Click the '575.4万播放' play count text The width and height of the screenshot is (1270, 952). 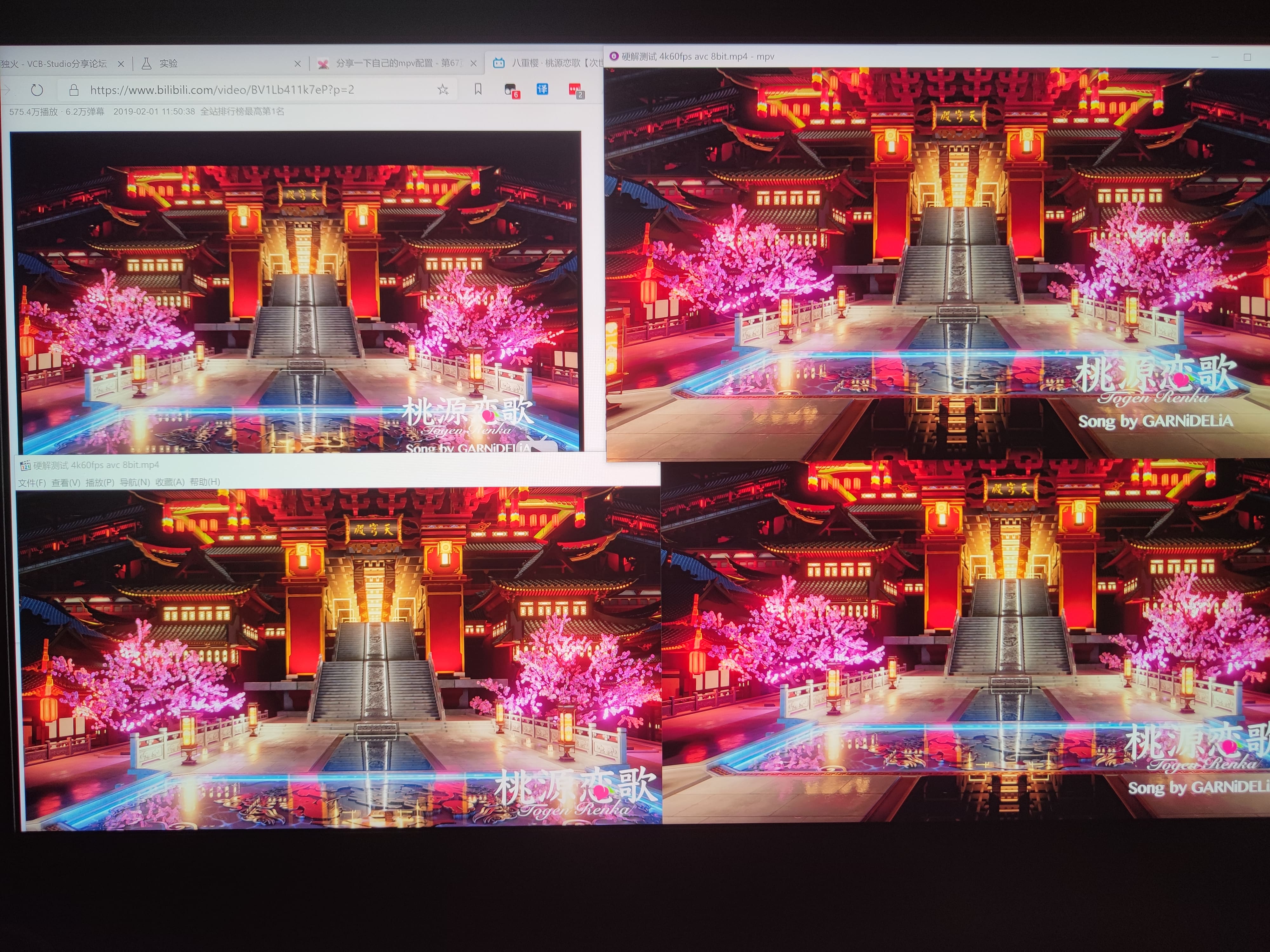[33, 112]
